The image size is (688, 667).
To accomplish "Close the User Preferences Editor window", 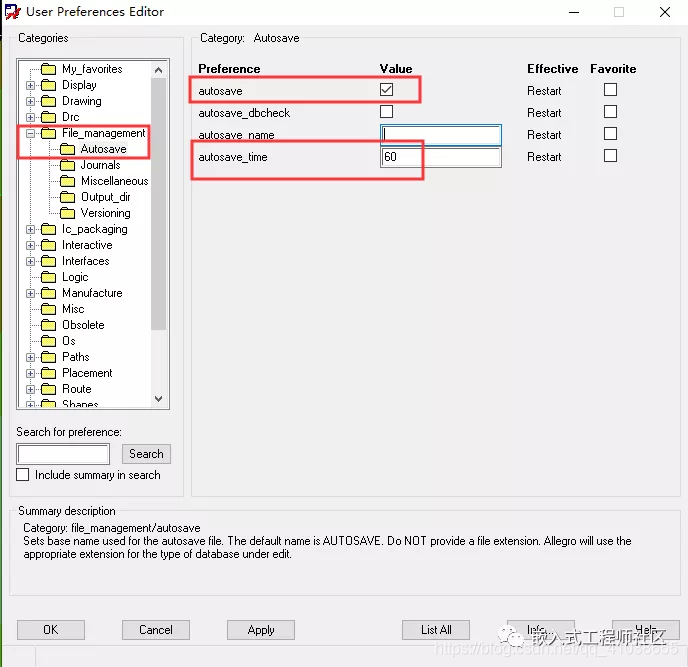I will pos(665,12).
